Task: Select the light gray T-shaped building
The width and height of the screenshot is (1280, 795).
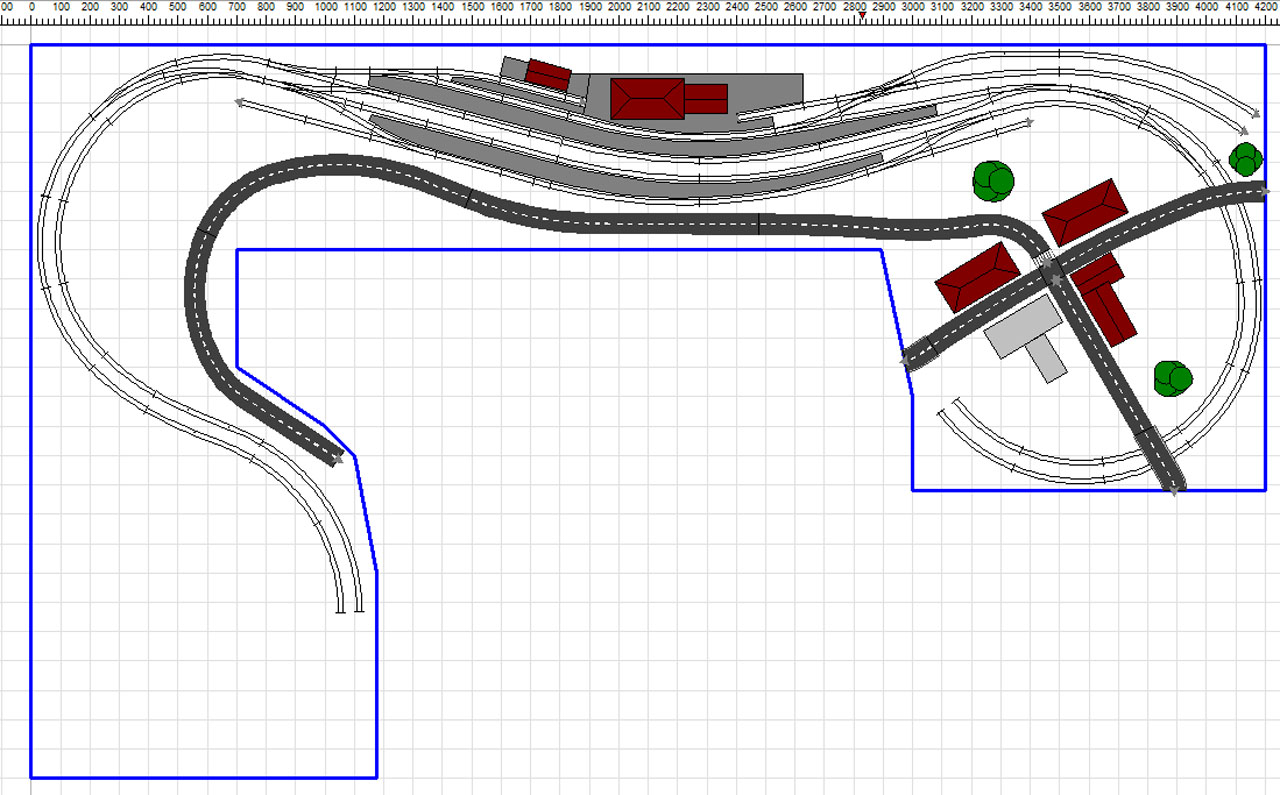Action: (1027, 335)
